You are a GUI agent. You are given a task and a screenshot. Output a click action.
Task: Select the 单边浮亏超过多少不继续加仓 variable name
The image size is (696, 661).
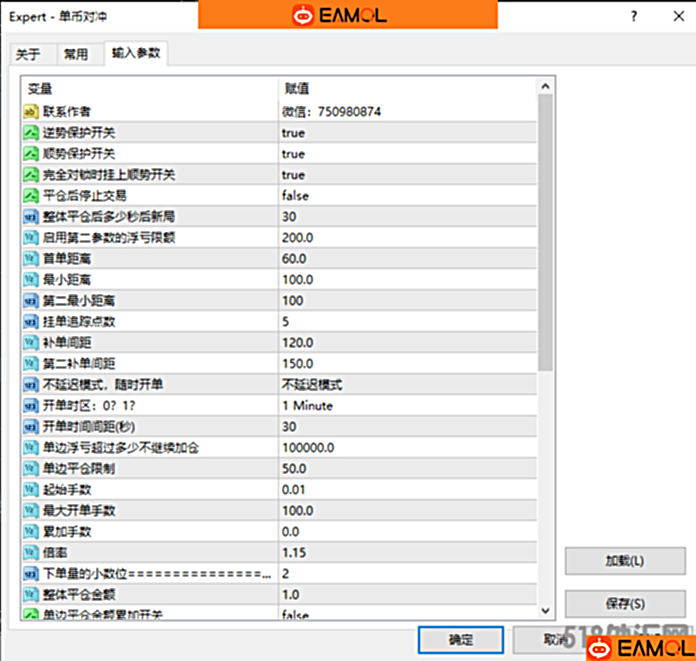(121, 447)
